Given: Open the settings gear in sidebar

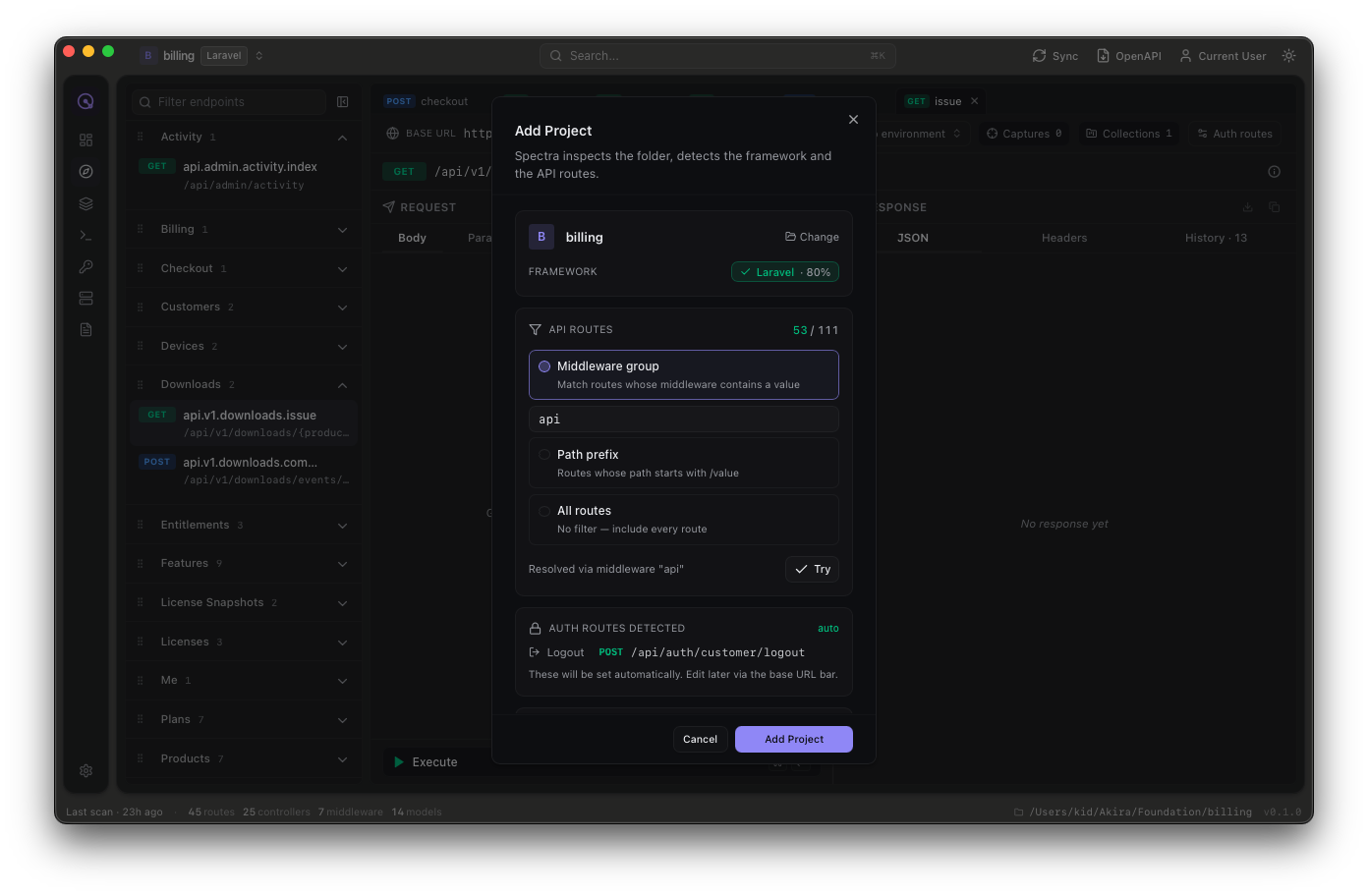Looking at the screenshot, I should tap(85, 770).
